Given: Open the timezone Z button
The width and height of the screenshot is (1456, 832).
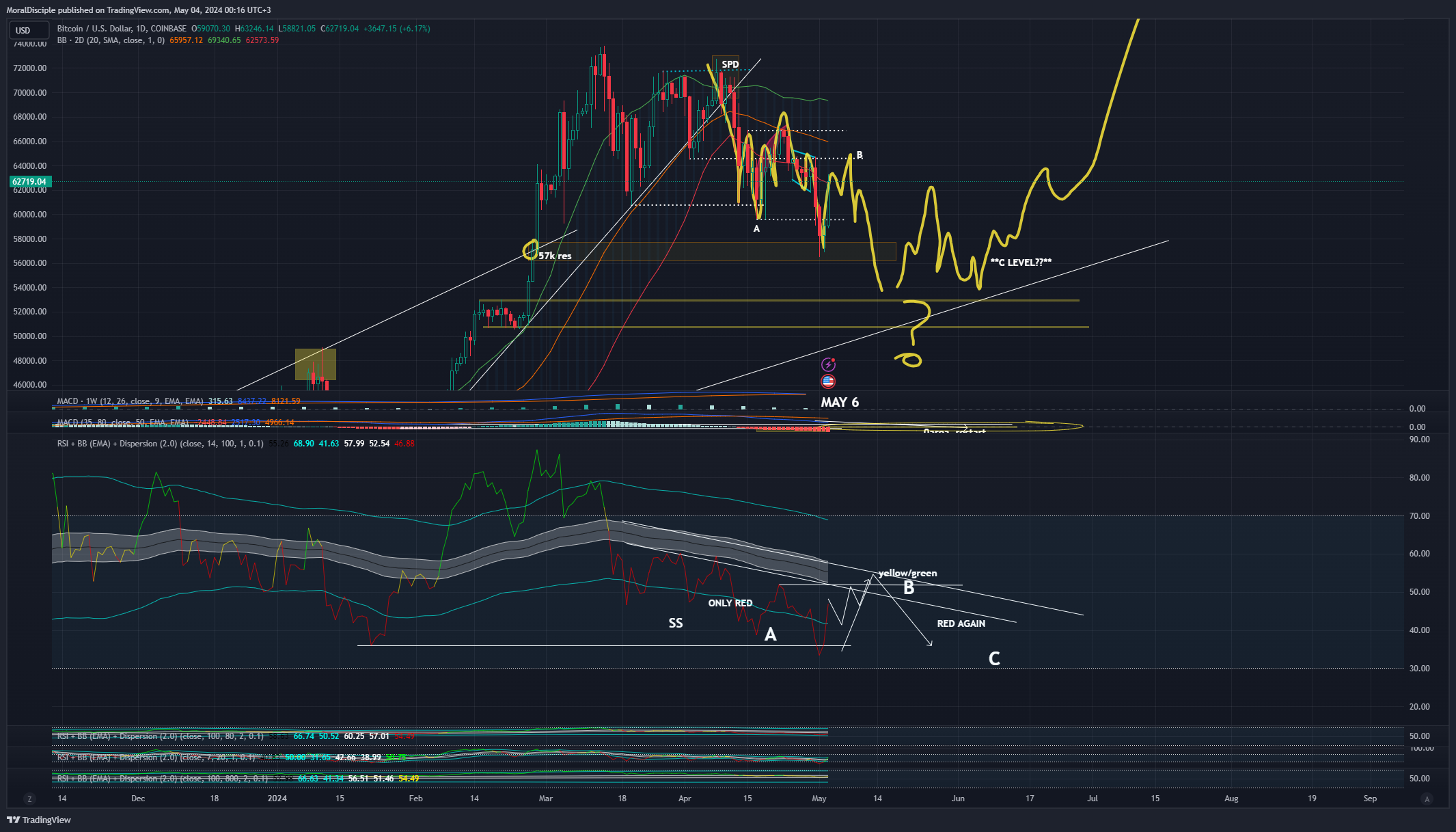Looking at the screenshot, I should coord(29,799).
